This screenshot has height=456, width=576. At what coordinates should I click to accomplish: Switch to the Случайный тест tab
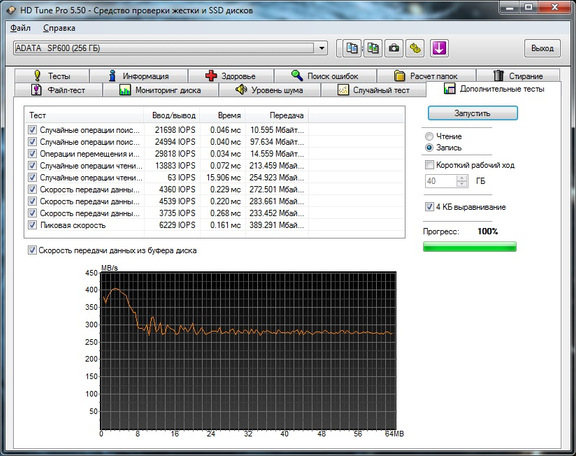[x=374, y=90]
